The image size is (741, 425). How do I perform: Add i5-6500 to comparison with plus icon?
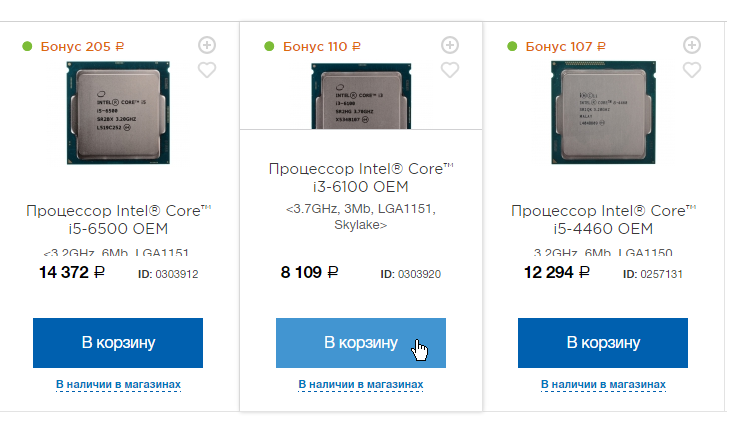pos(207,45)
